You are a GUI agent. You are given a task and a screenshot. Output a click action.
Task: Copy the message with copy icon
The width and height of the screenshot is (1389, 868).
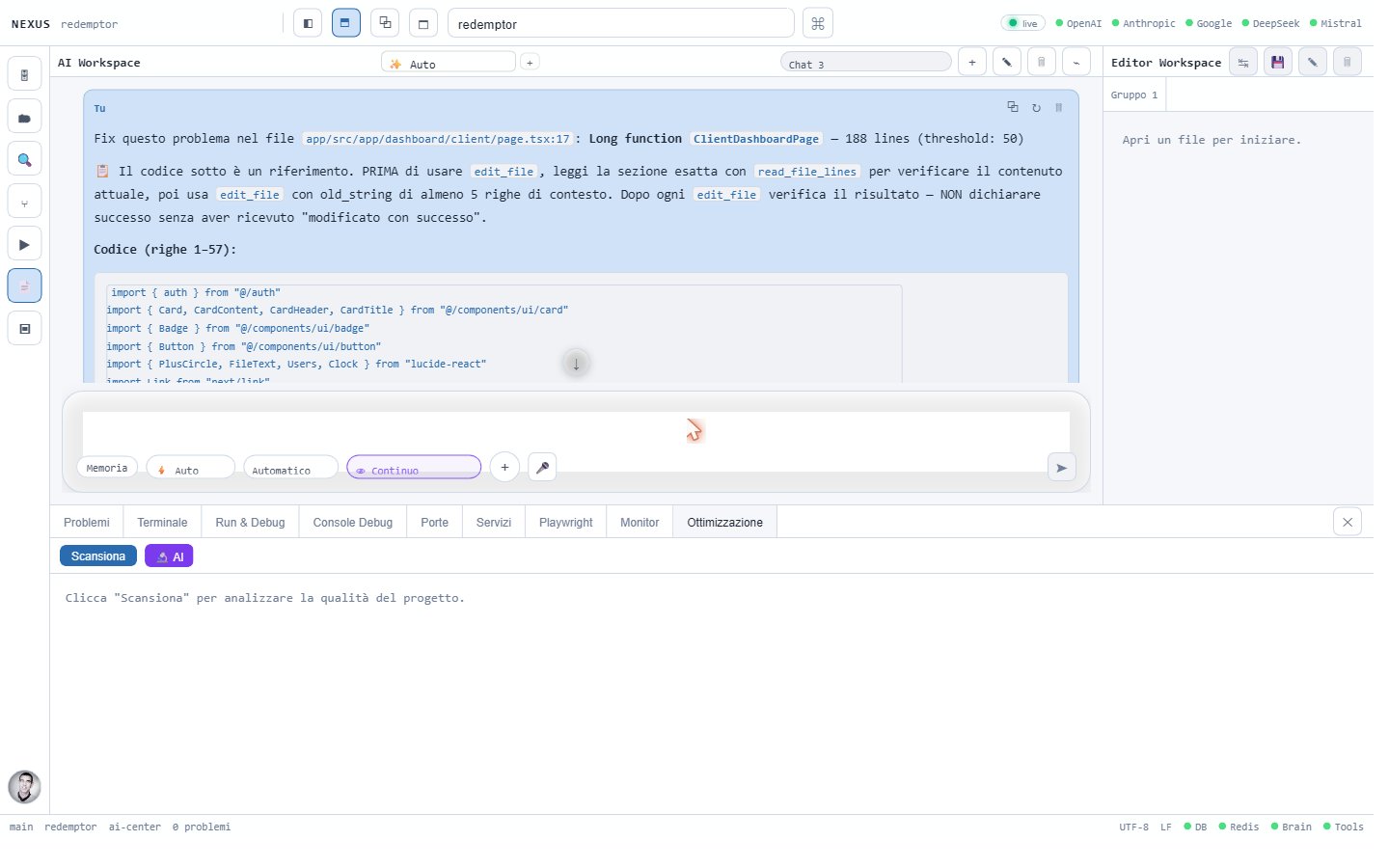1013,107
